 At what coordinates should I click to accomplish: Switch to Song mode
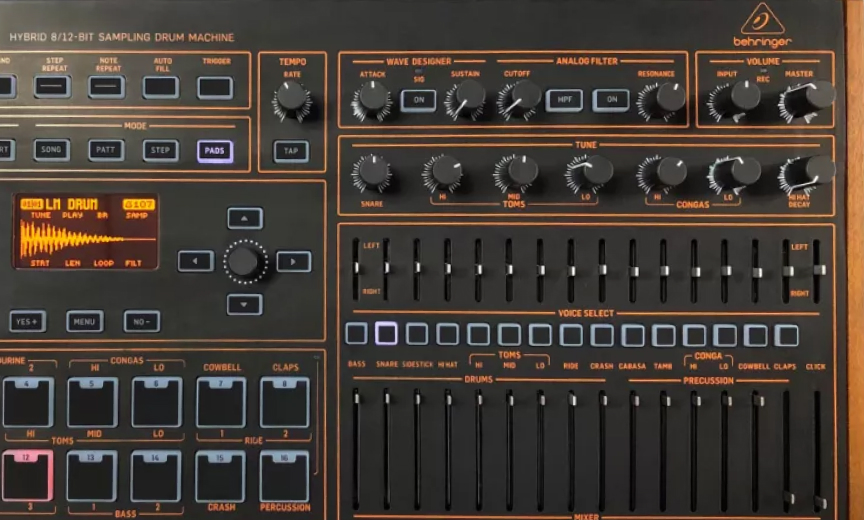pos(52,150)
